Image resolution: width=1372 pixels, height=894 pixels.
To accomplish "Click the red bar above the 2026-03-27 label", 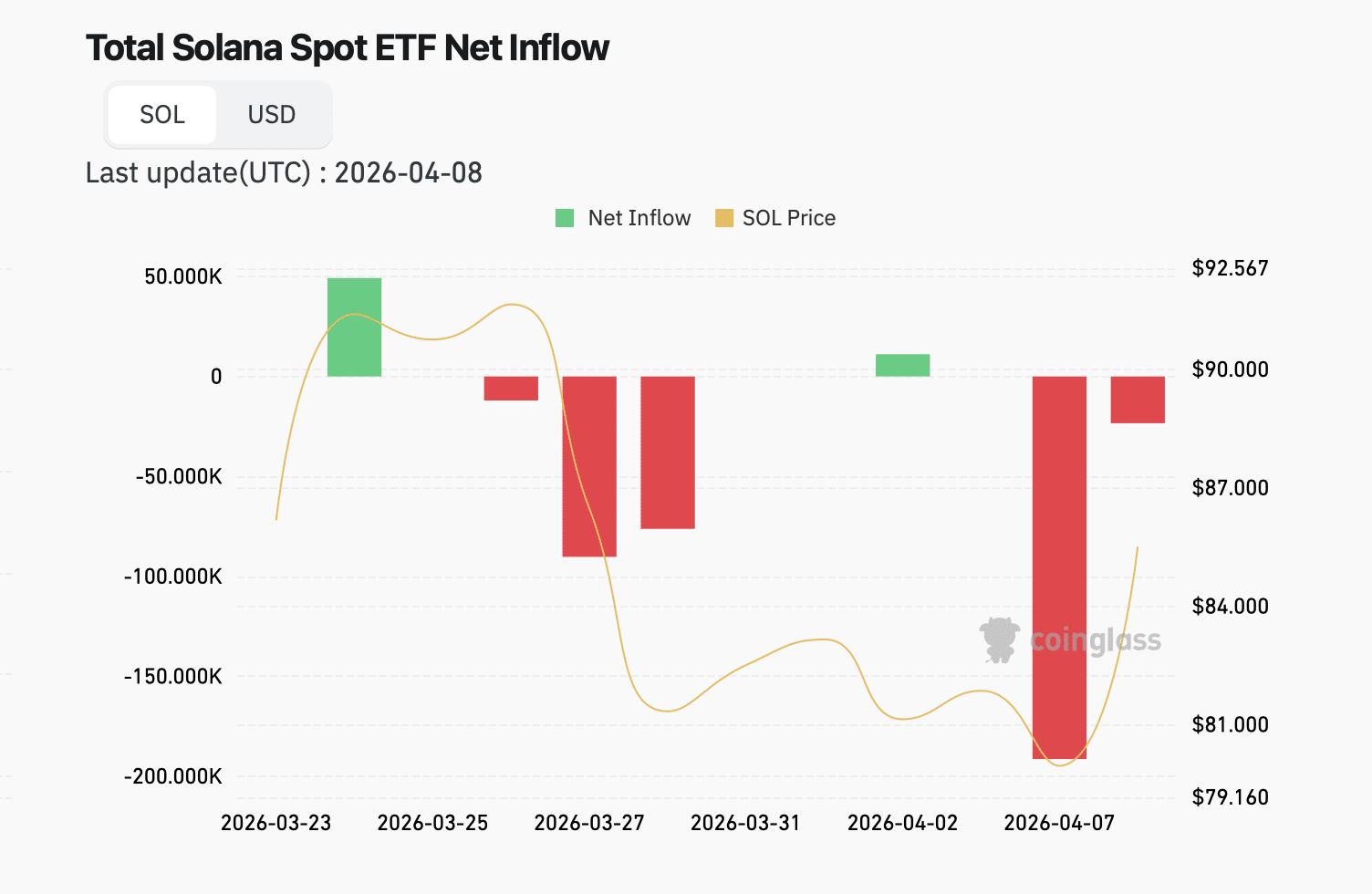I will tap(589, 466).
